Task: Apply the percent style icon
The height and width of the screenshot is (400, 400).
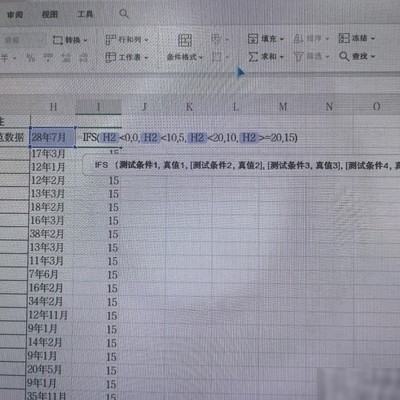Action: tap(31, 58)
